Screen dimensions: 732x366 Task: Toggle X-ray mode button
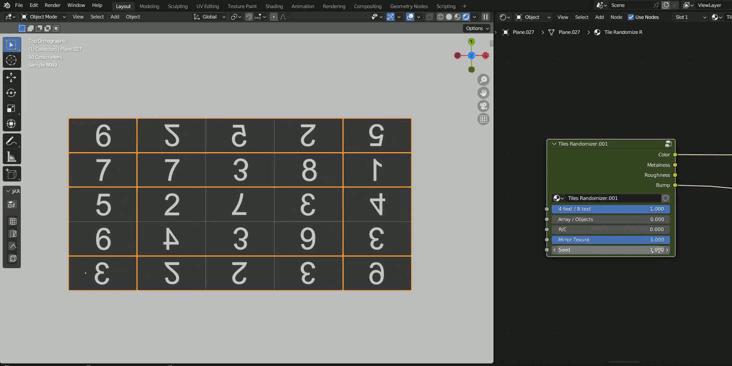pos(429,17)
